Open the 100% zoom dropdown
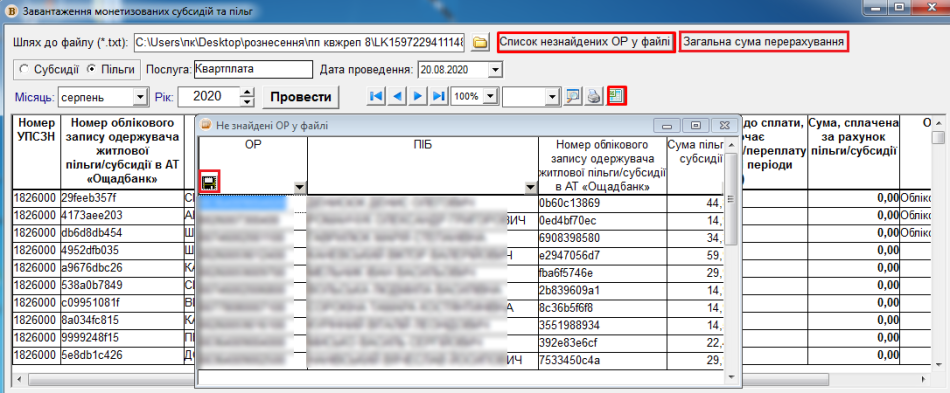Image resolution: width=950 pixels, height=393 pixels. (x=490, y=96)
